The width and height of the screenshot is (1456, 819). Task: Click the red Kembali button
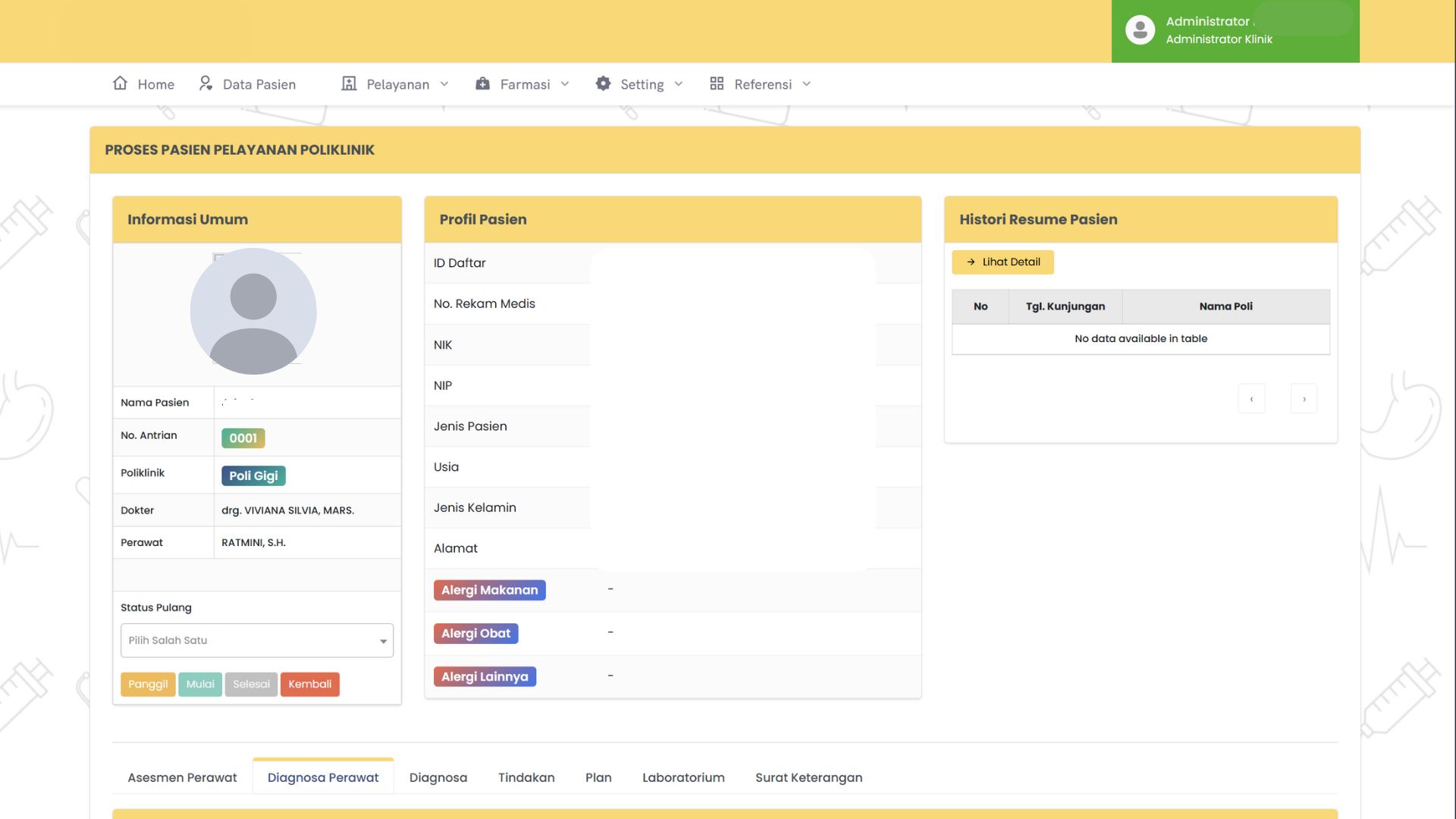[x=309, y=684]
